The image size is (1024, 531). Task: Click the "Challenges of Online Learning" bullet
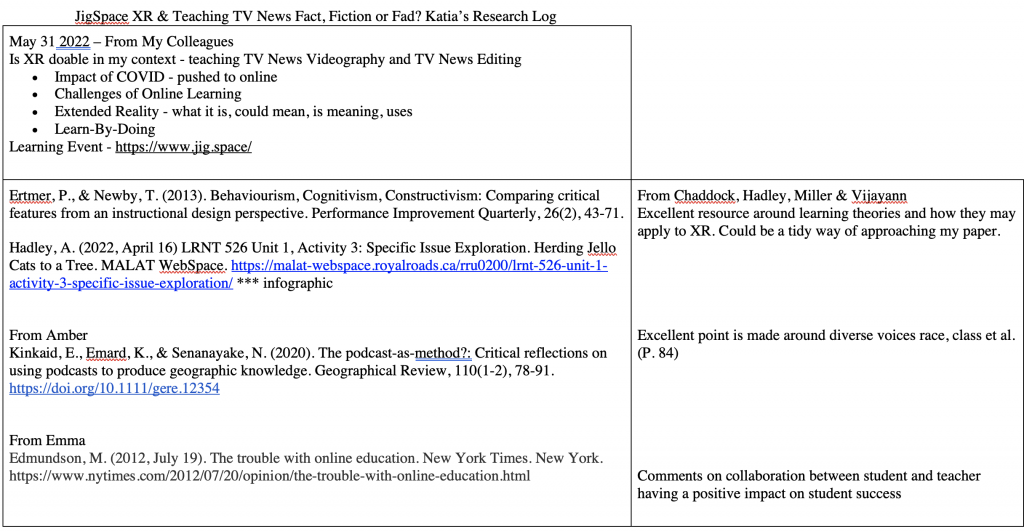(x=148, y=94)
